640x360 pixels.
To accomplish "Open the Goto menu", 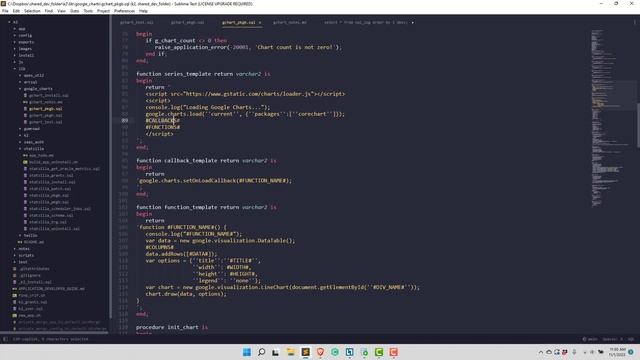I will click(75, 11).
